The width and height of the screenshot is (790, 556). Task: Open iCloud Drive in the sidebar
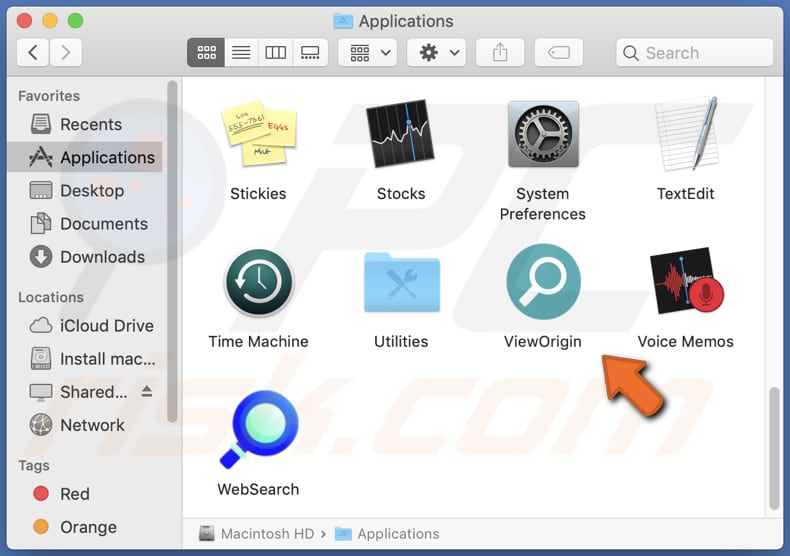(x=85, y=325)
